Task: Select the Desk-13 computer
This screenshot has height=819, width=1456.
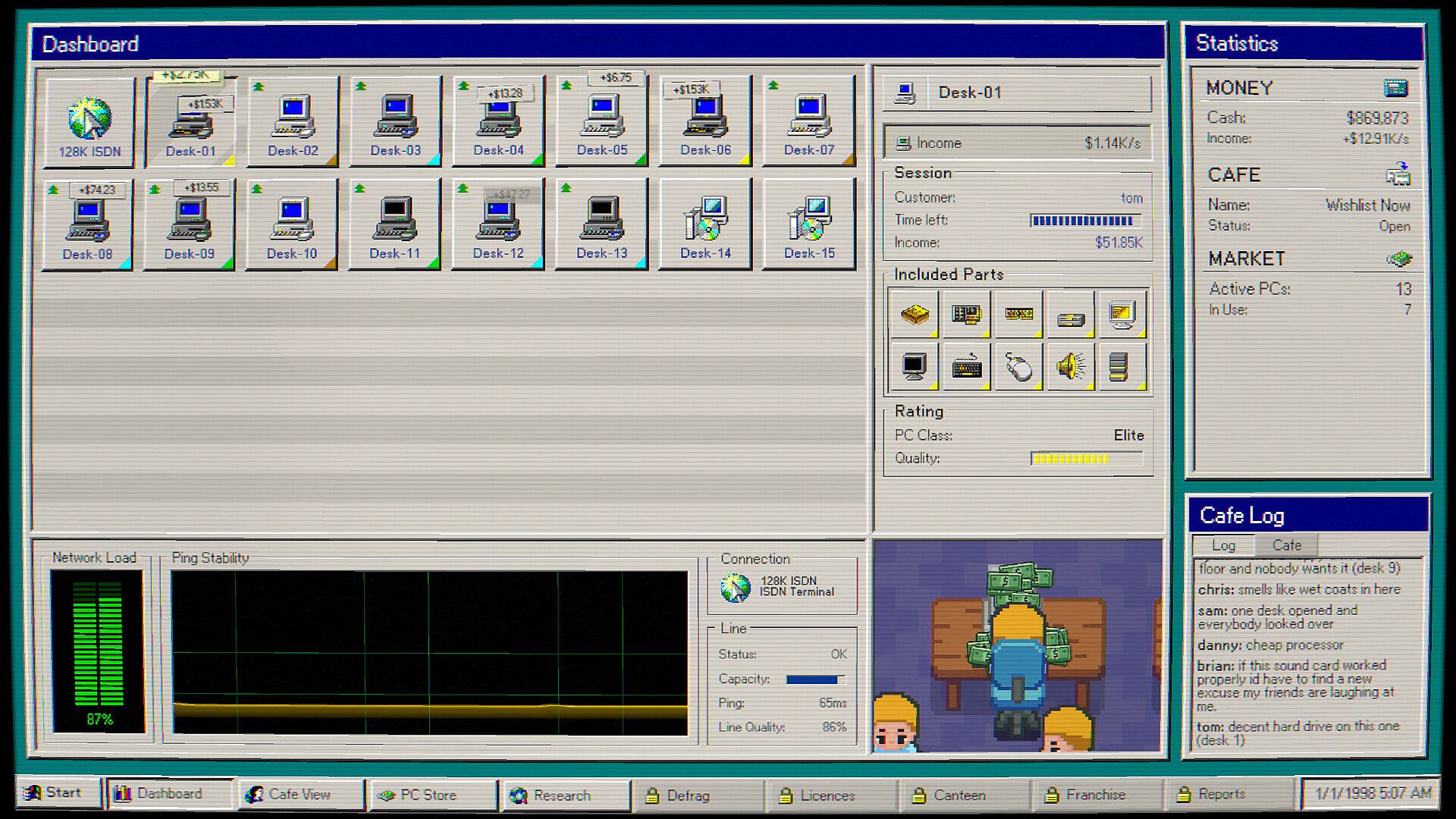Action: click(601, 225)
